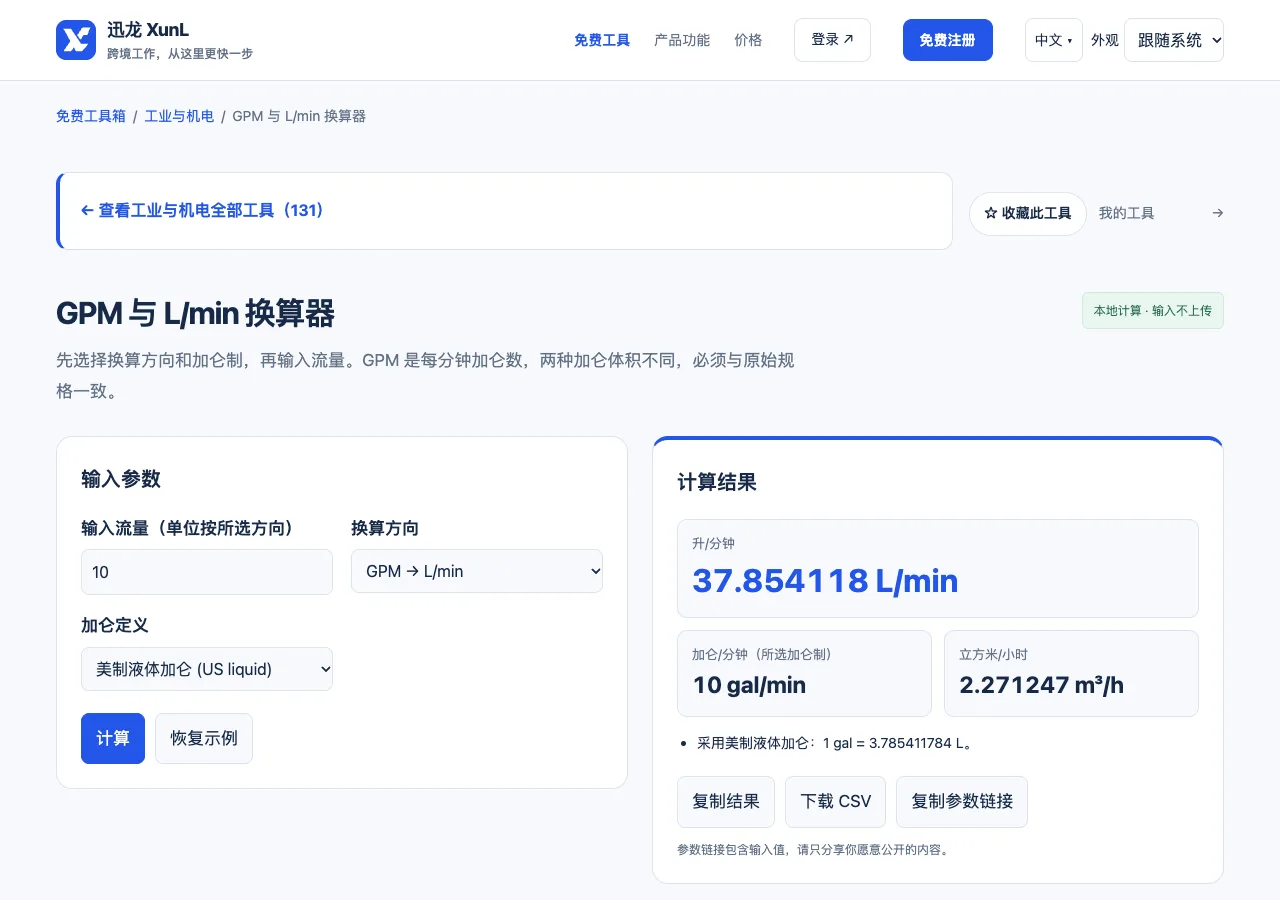The height and width of the screenshot is (900, 1280).
Task: Open 查看工业与机电全部工具（131）link
Action: pos(202,211)
